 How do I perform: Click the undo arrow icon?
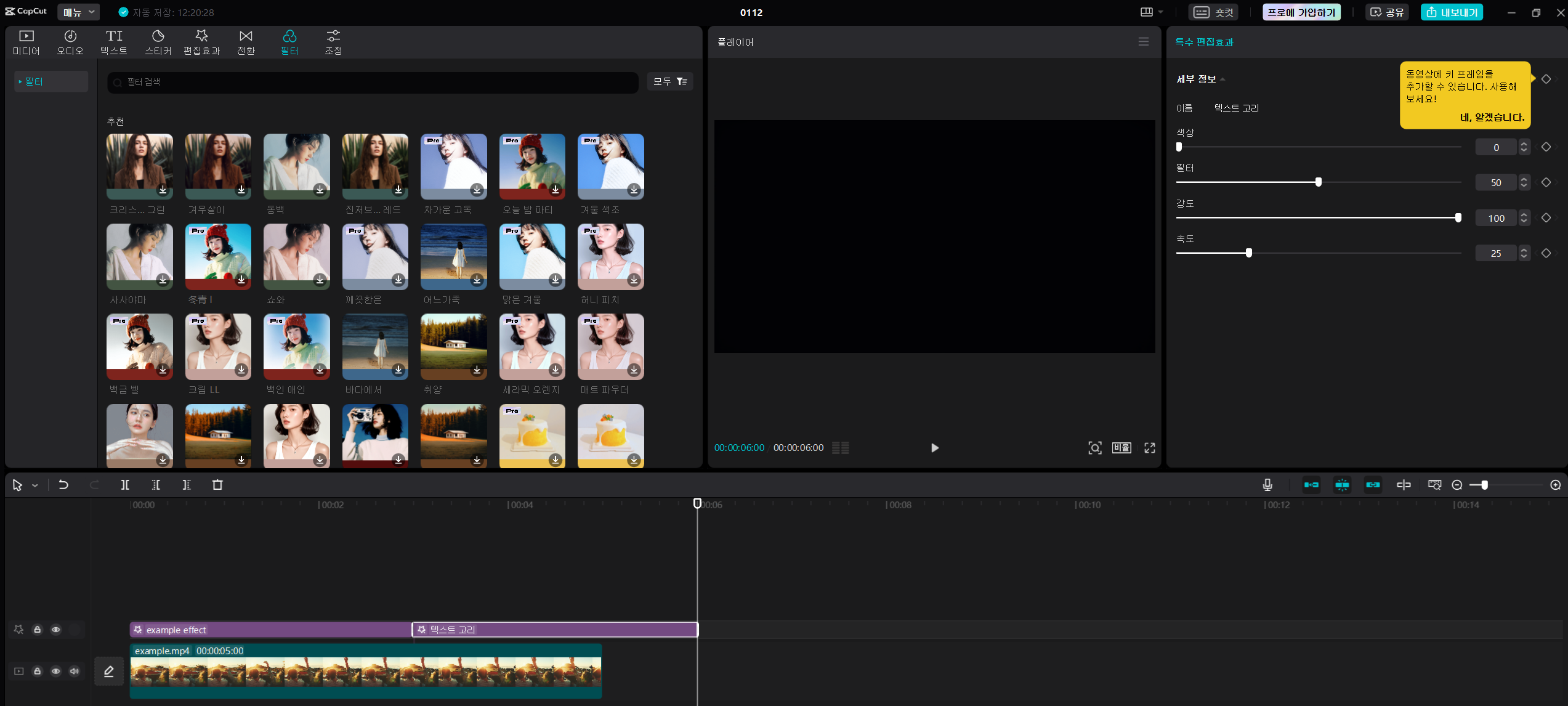[63, 485]
